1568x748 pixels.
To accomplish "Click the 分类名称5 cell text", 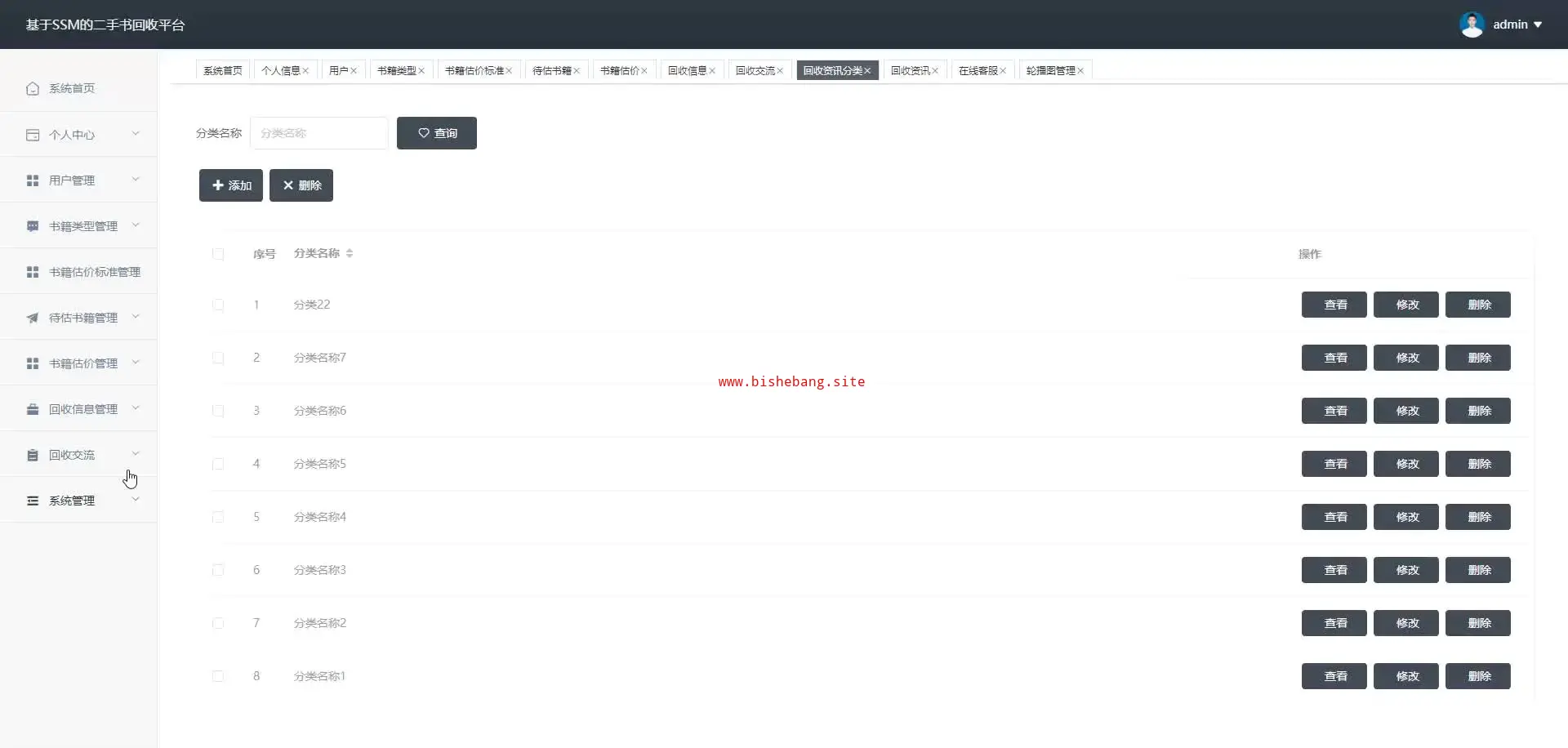I will (x=320, y=464).
